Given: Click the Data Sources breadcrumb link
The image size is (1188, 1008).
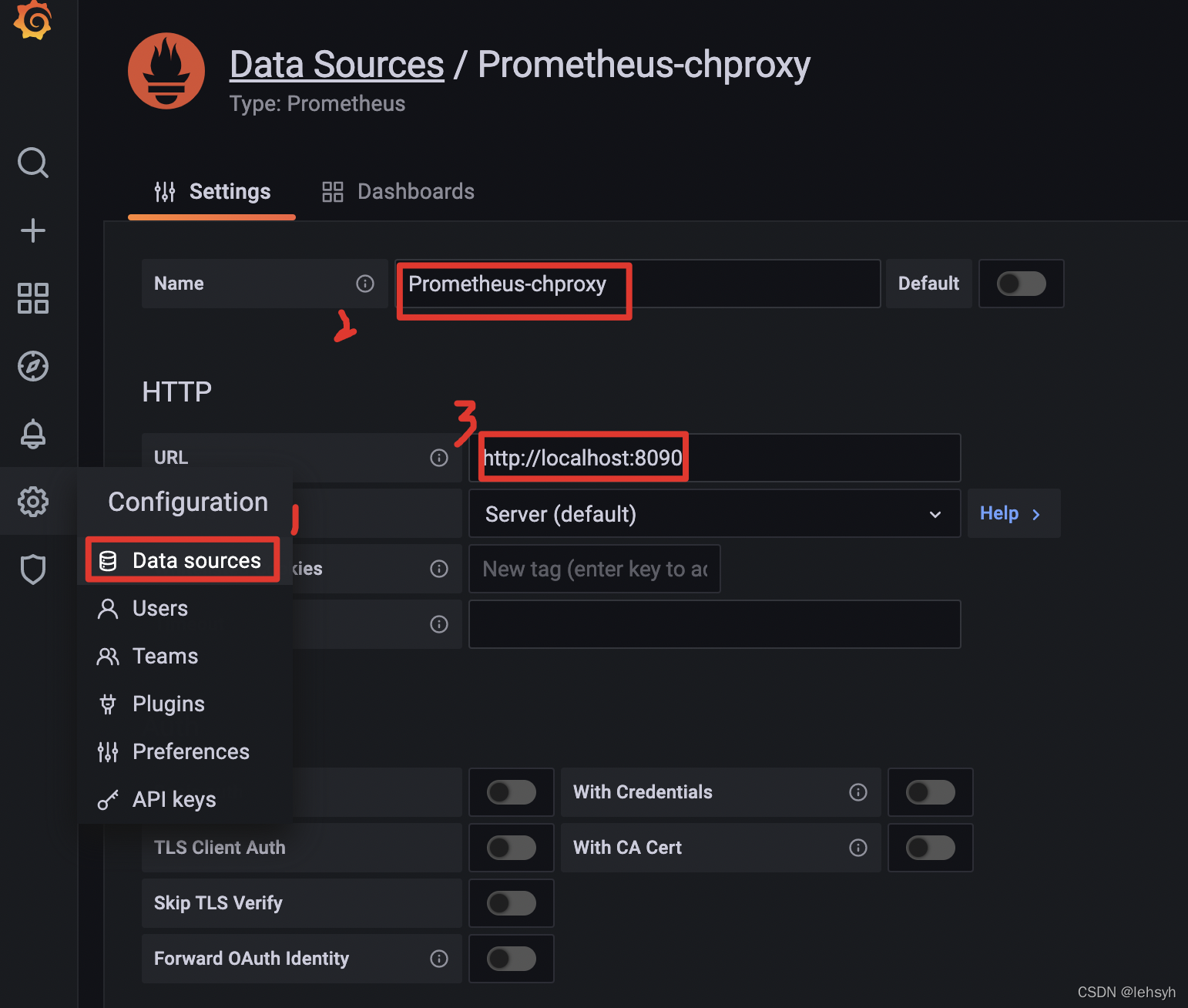Looking at the screenshot, I should 337,65.
